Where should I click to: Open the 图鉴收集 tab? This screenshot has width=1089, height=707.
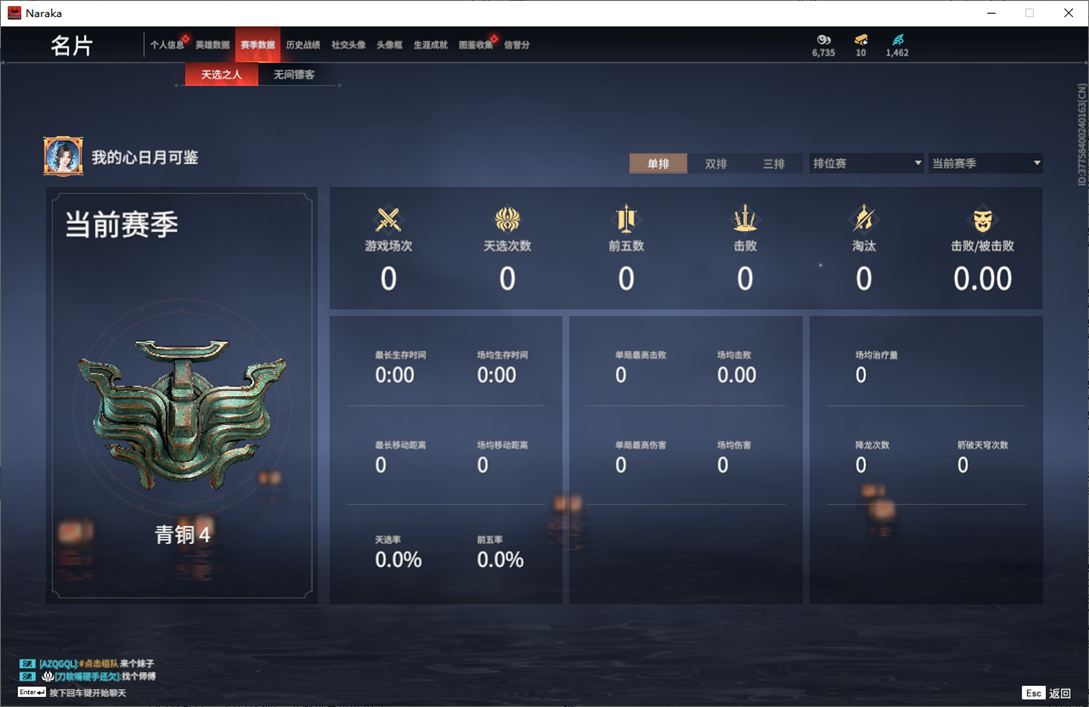pos(476,44)
